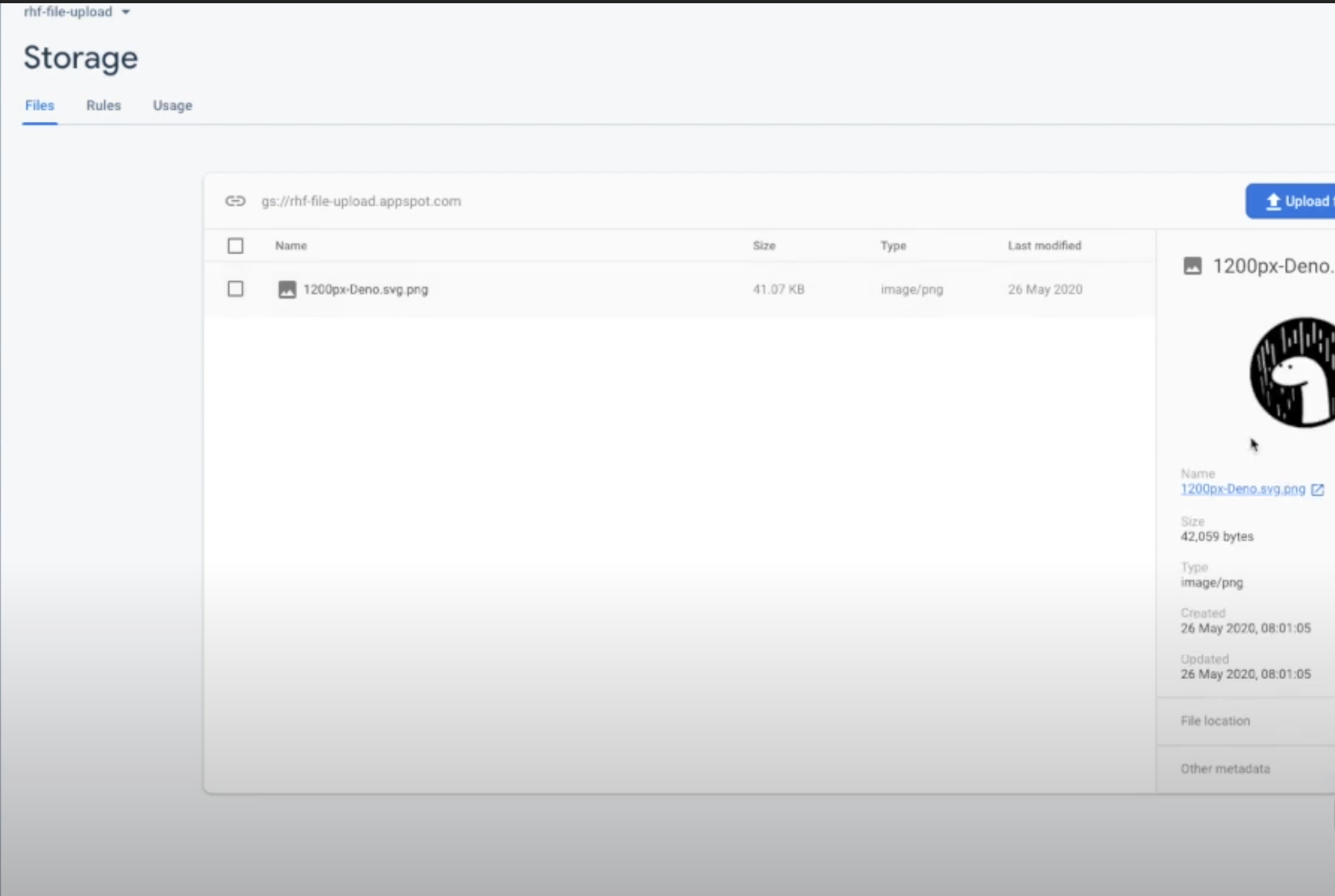Click the open-in-new-tab icon beside the file name link

(x=1317, y=490)
